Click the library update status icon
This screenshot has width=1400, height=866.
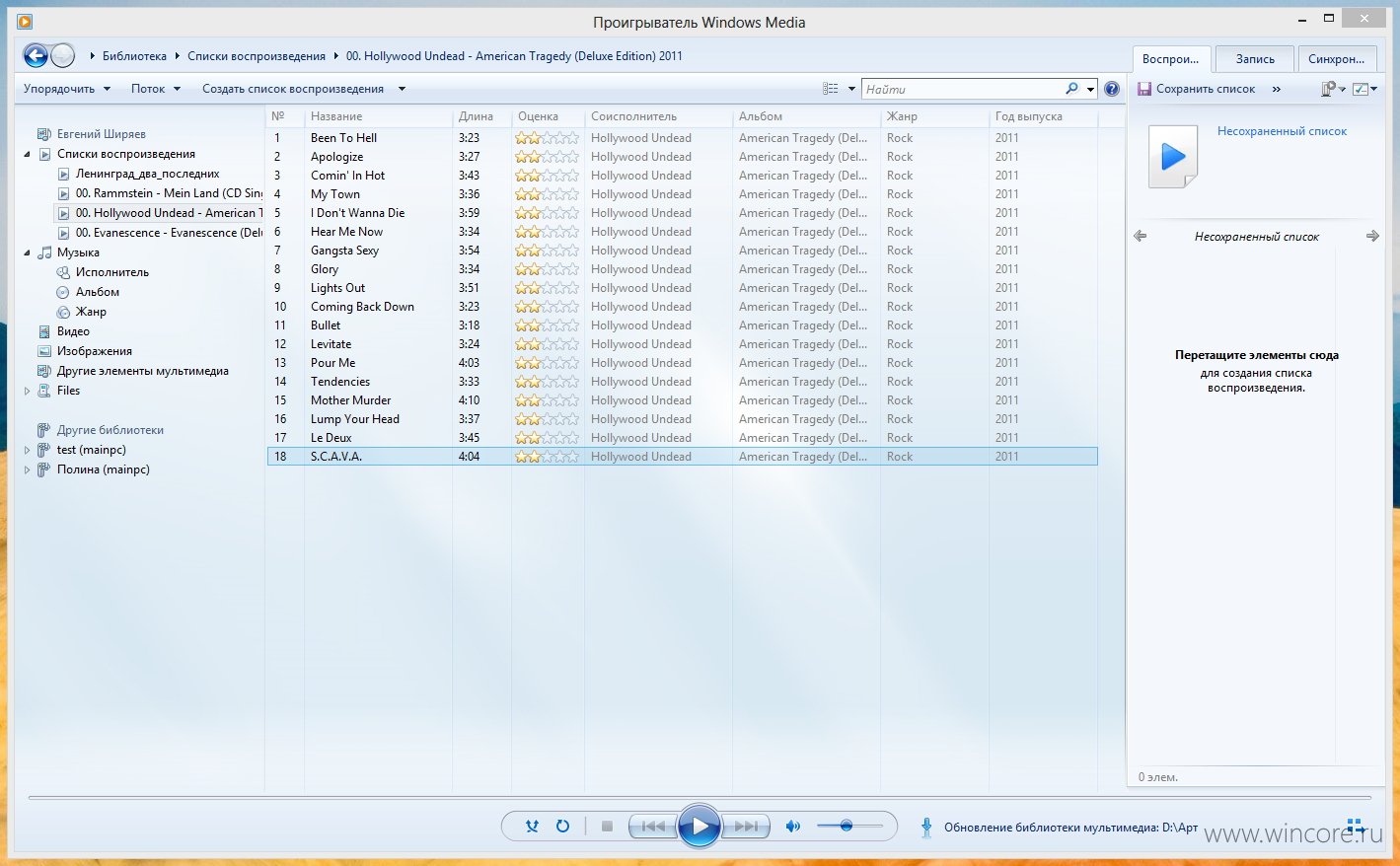[x=925, y=828]
